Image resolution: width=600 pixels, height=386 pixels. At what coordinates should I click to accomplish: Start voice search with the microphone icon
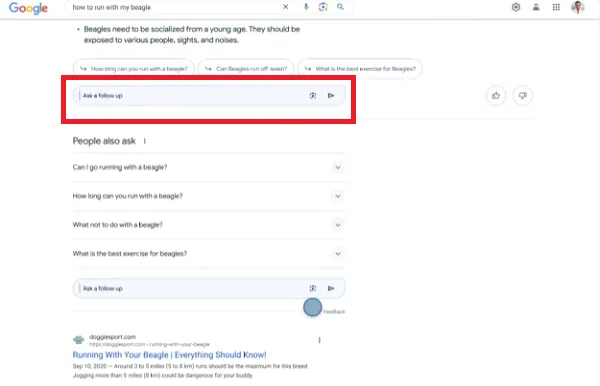point(306,7)
